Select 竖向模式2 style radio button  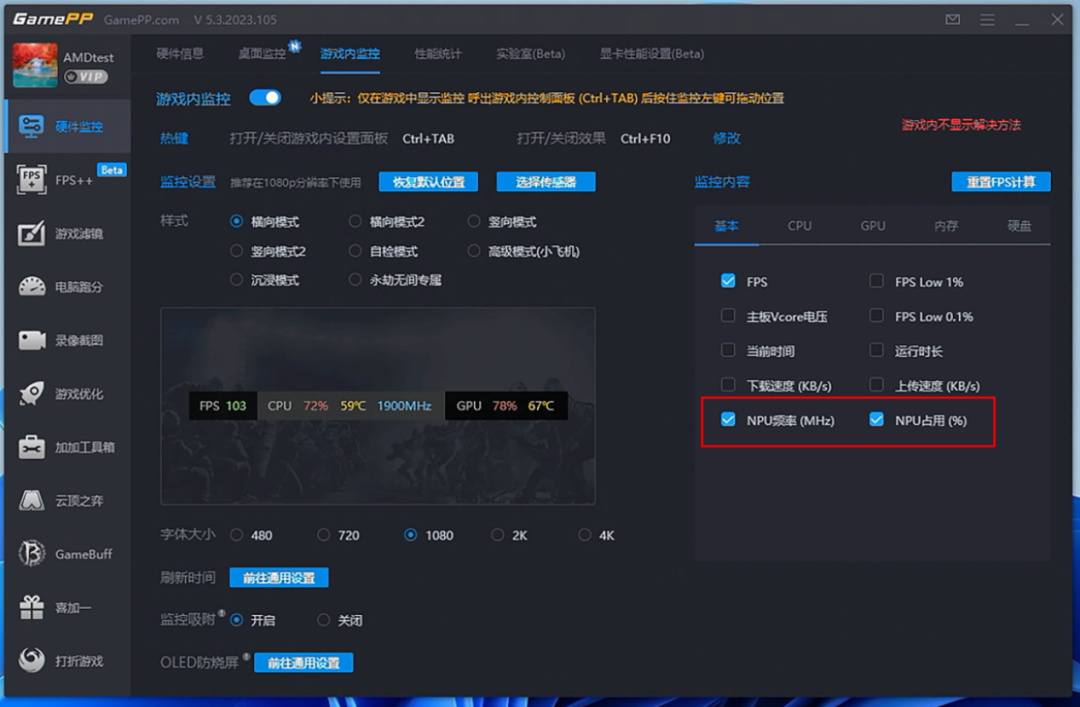236,251
